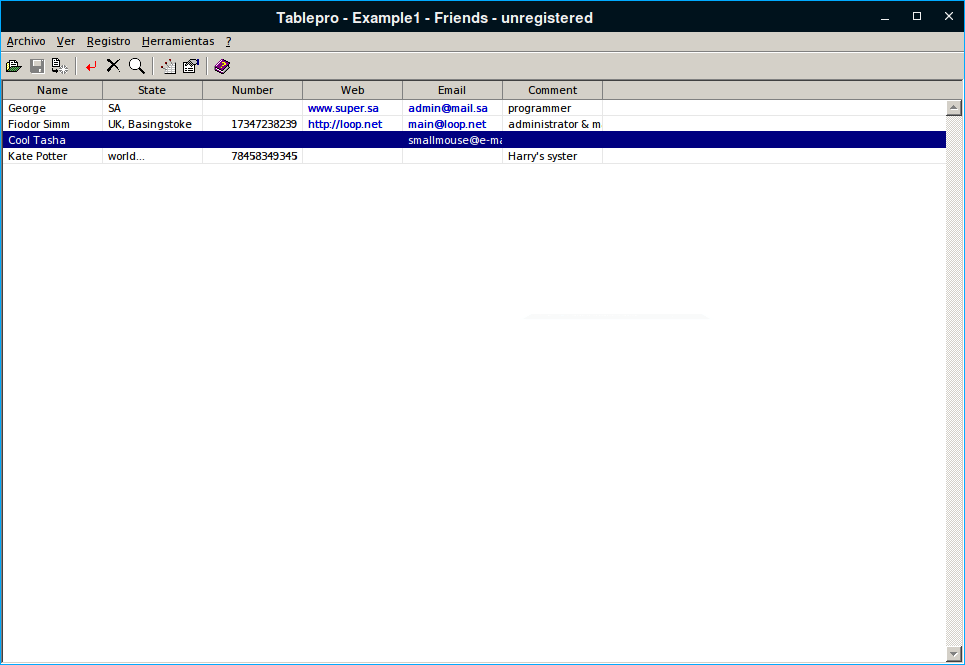Click the Email column header

pos(452,90)
